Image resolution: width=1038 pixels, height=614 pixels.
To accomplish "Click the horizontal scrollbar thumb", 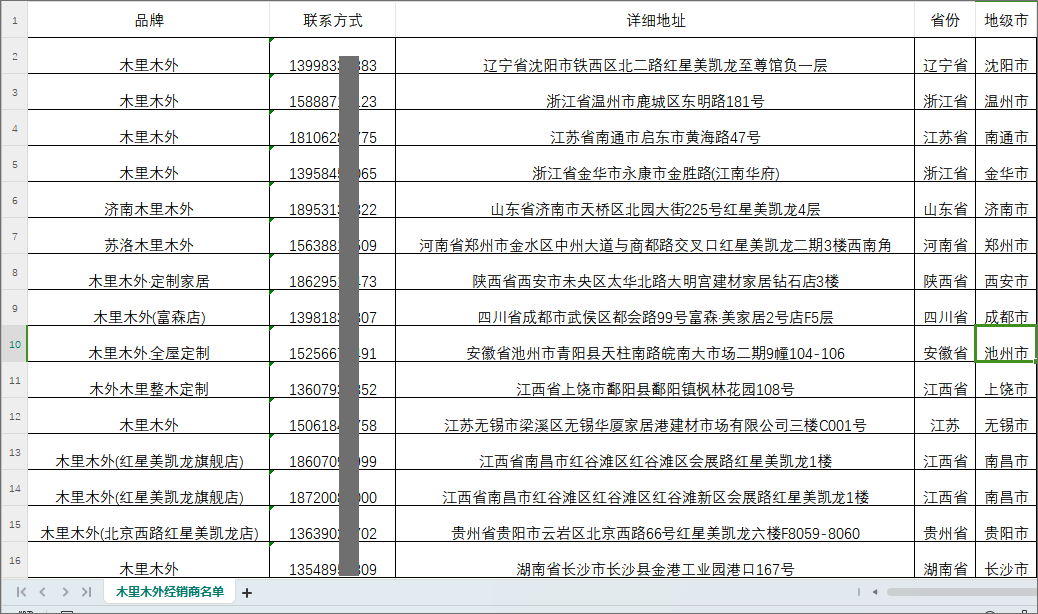I will [x=962, y=592].
